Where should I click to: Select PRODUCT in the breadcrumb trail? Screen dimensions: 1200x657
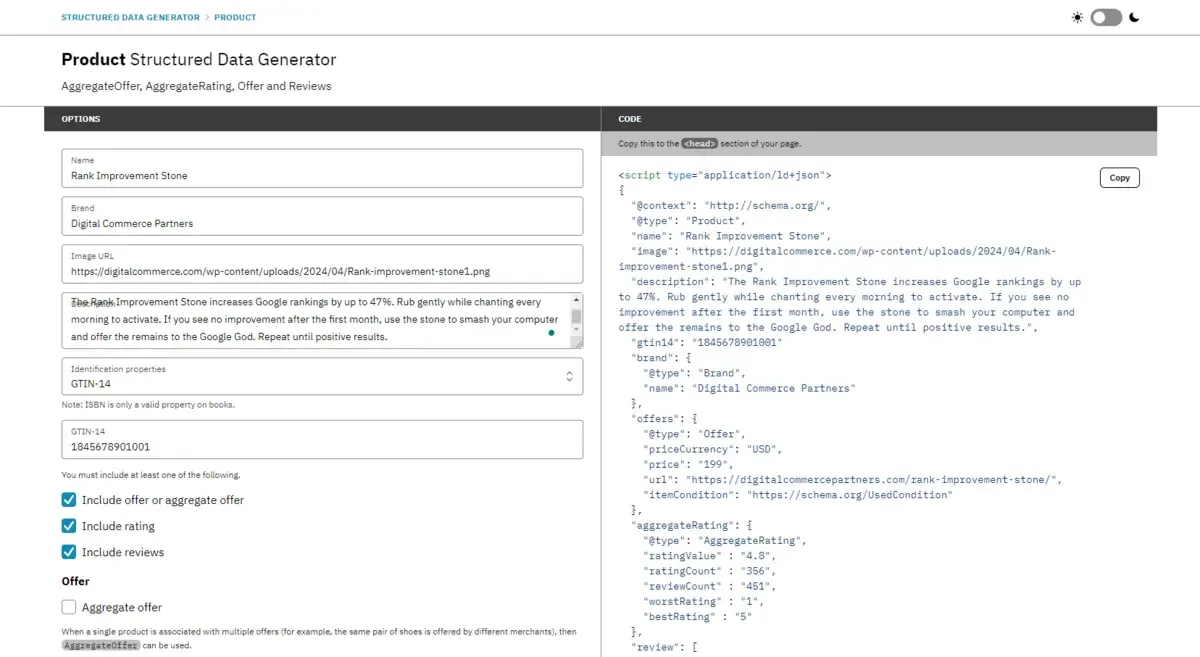(236, 17)
